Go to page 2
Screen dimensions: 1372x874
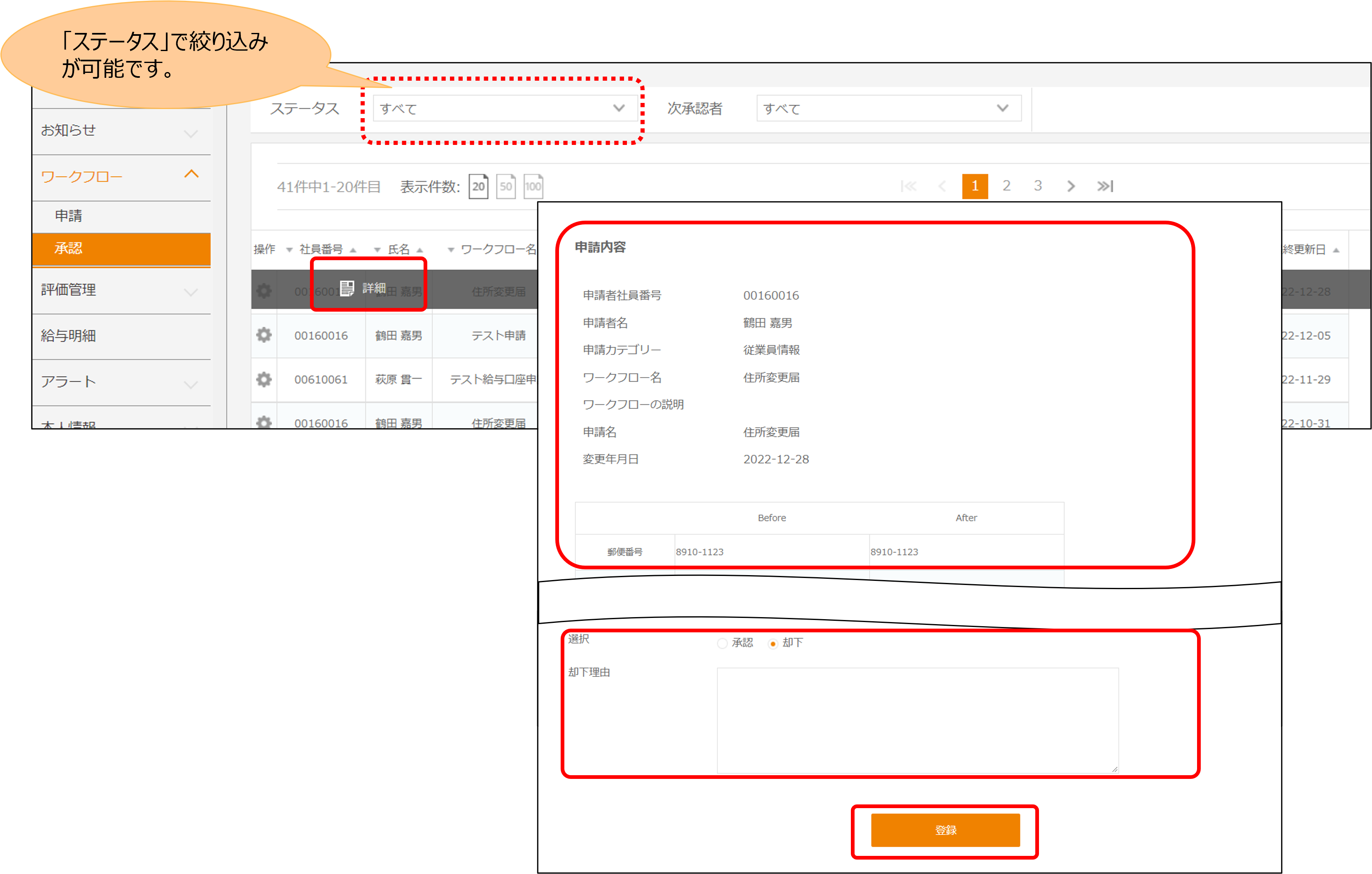coord(1007,186)
